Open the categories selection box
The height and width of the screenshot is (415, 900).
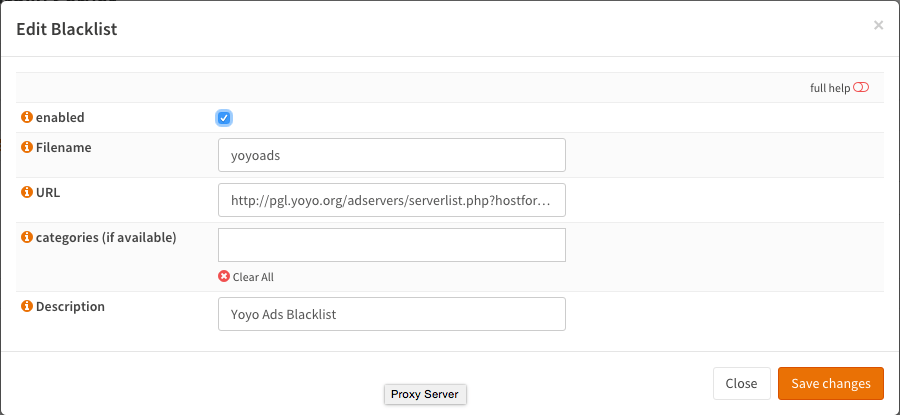click(x=391, y=245)
